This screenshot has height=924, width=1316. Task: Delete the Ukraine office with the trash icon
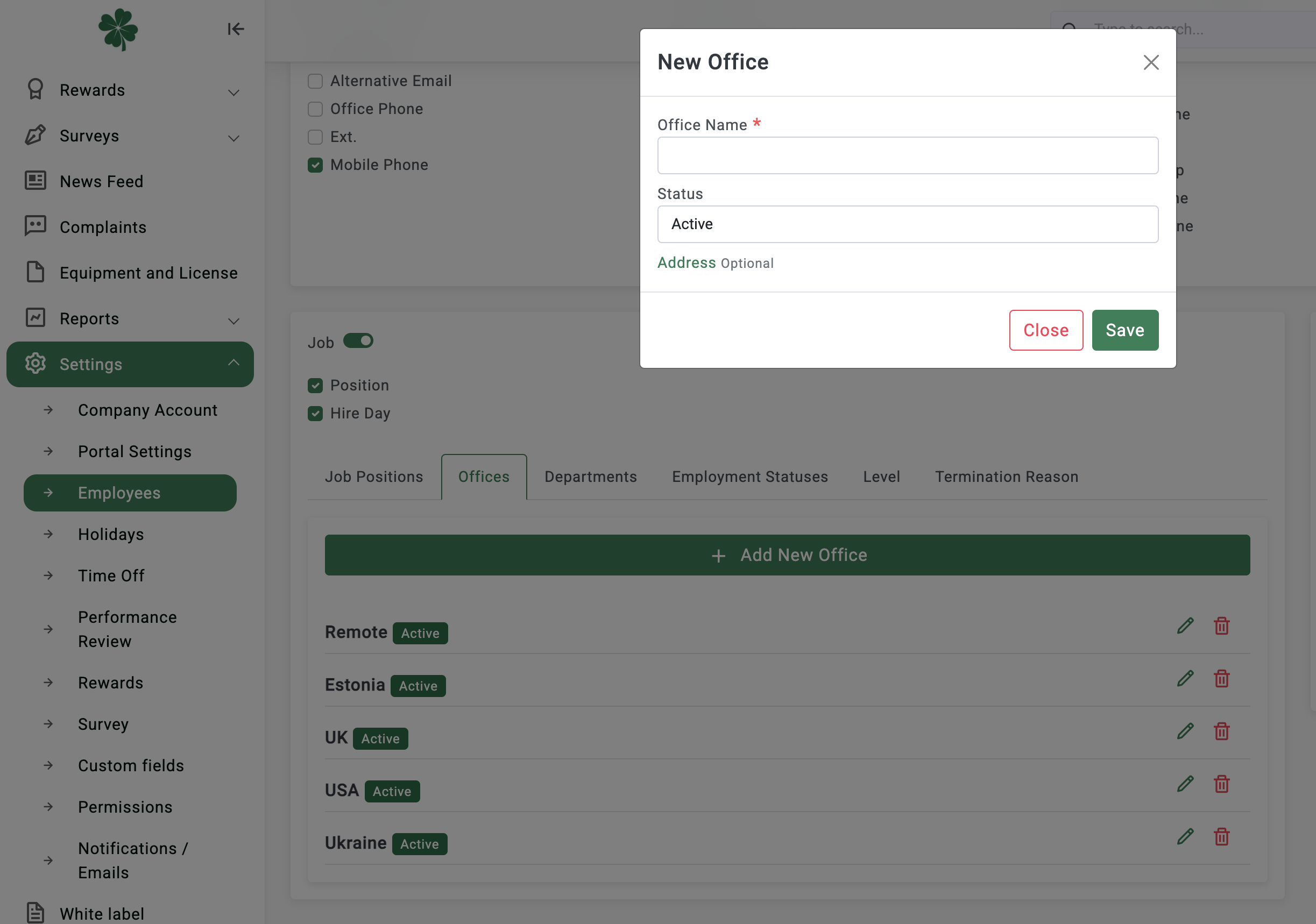(1221, 837)
